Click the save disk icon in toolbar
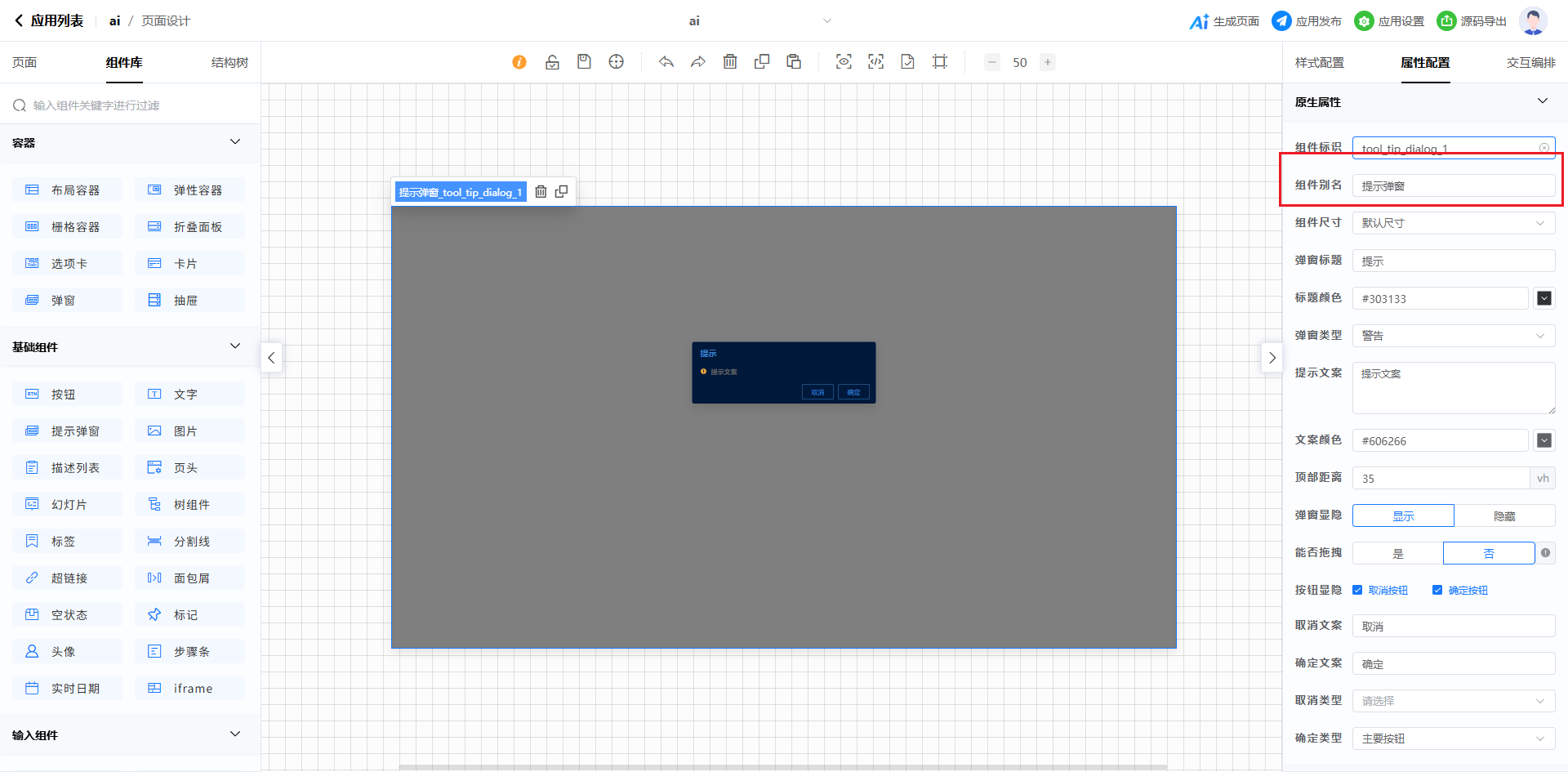Viewport: 1568px width, 772px height. (x=584, y=62)
